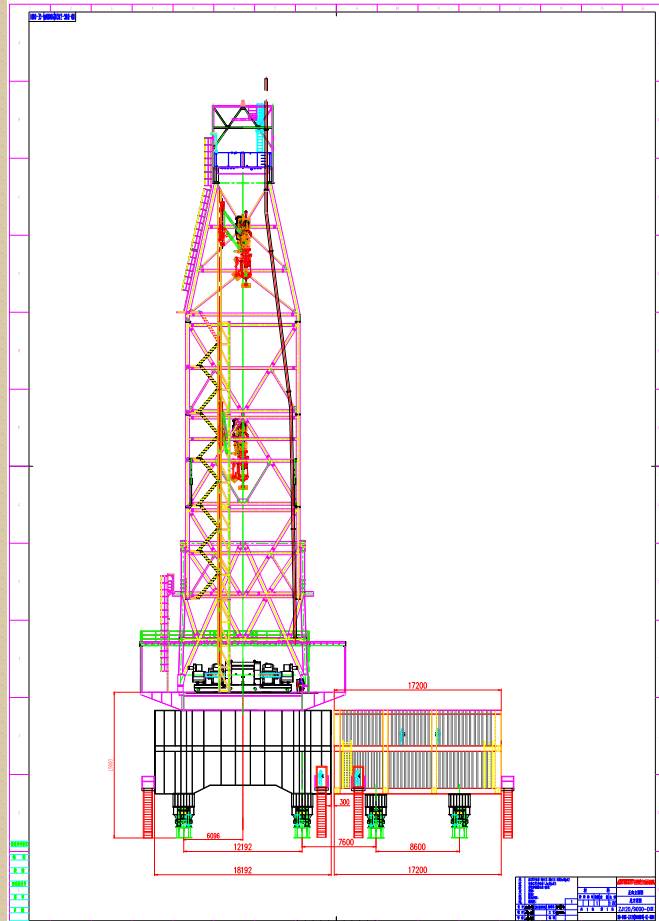Select the black substructure frame below drill floor
This screenshot has height=921, width=659.
pos(240,745)
